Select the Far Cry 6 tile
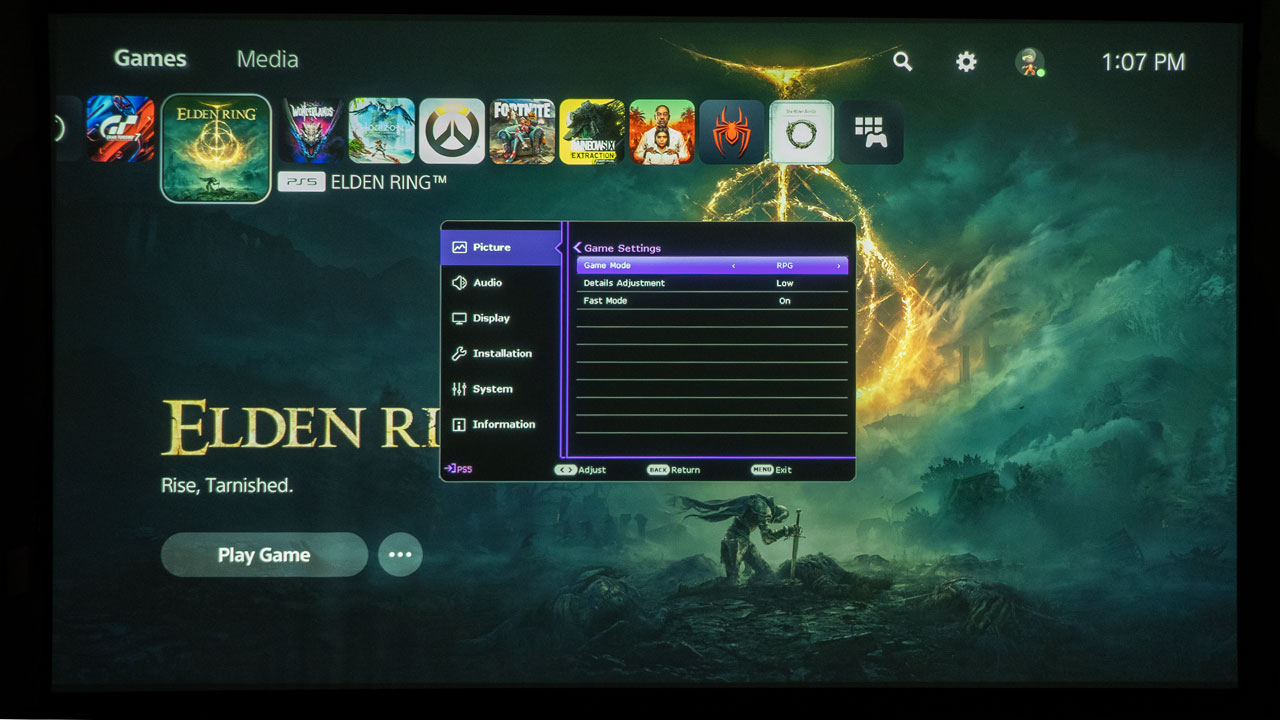 (662, 131)
